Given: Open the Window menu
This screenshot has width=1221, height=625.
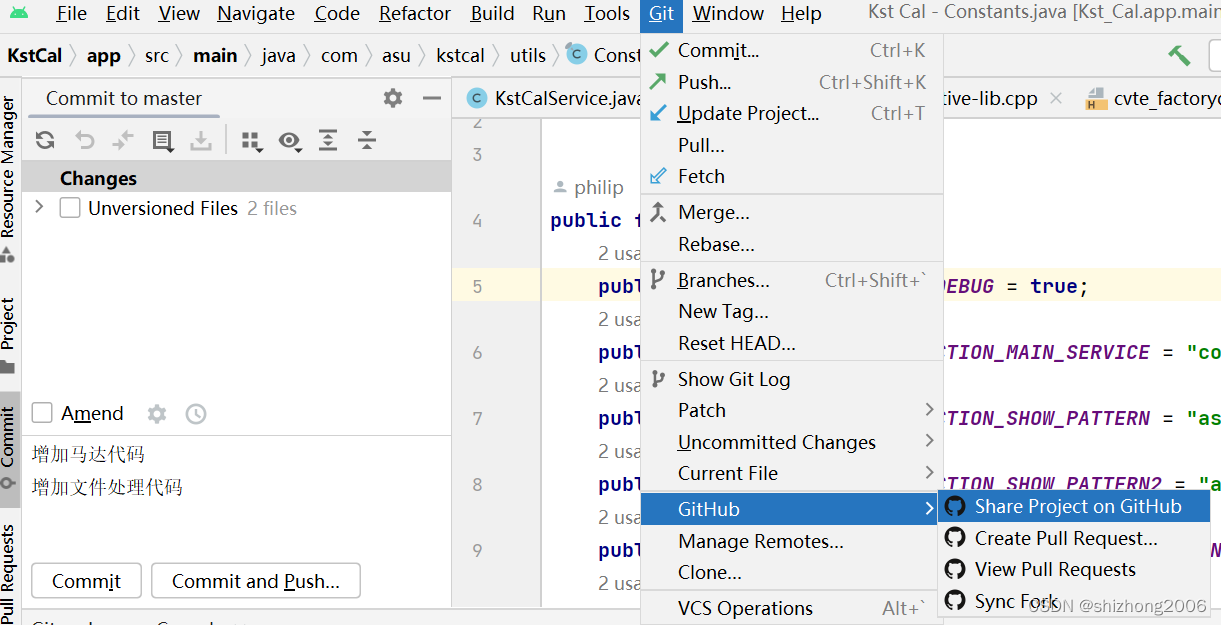Looking at the screenshot, I should coord(728,14).
